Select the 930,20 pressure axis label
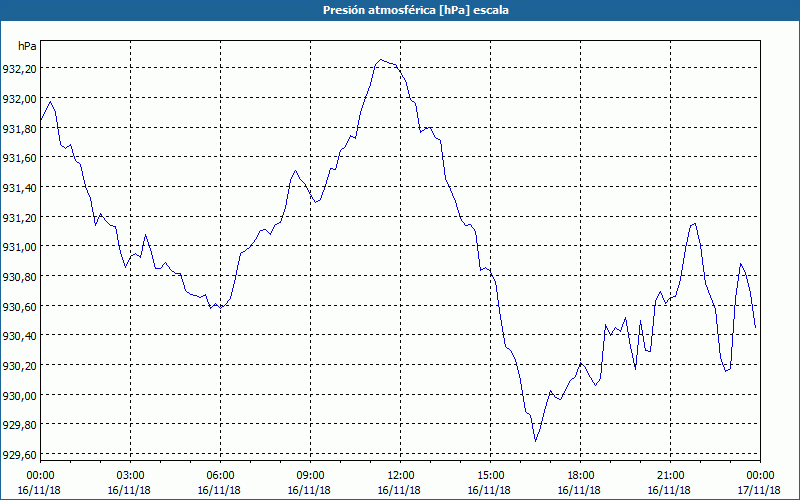The image size is (800, 500). (19, 365)
